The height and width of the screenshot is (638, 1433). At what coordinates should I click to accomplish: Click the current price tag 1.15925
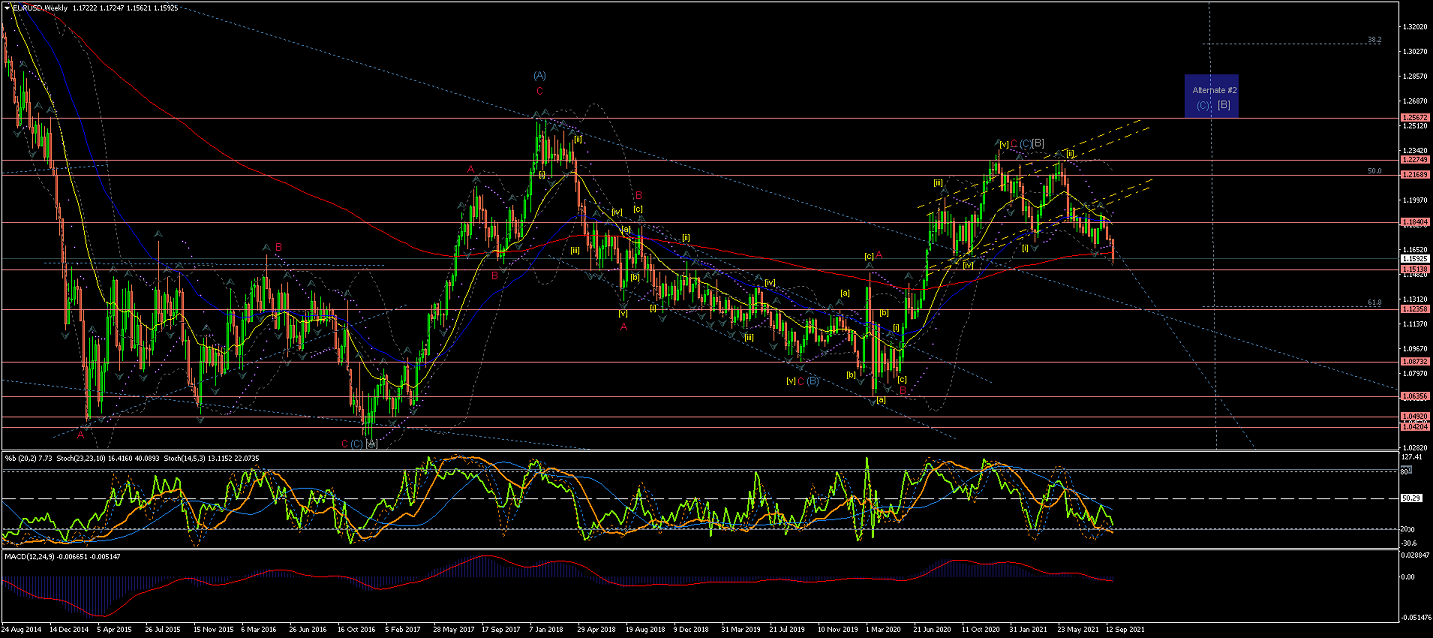pyautogui.click(x=1414, y=259)
